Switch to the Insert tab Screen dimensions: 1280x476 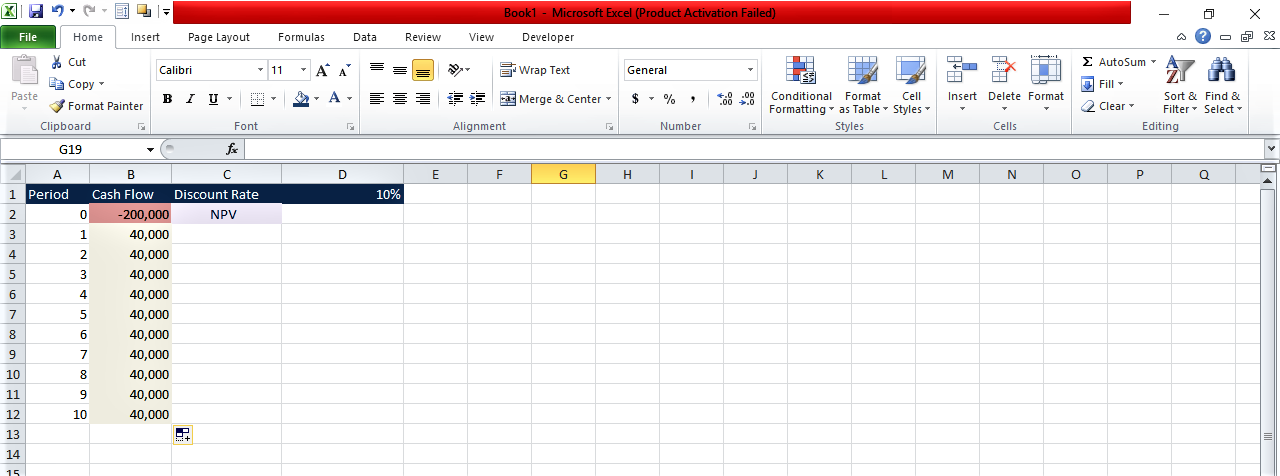click(x=145, y=37)
